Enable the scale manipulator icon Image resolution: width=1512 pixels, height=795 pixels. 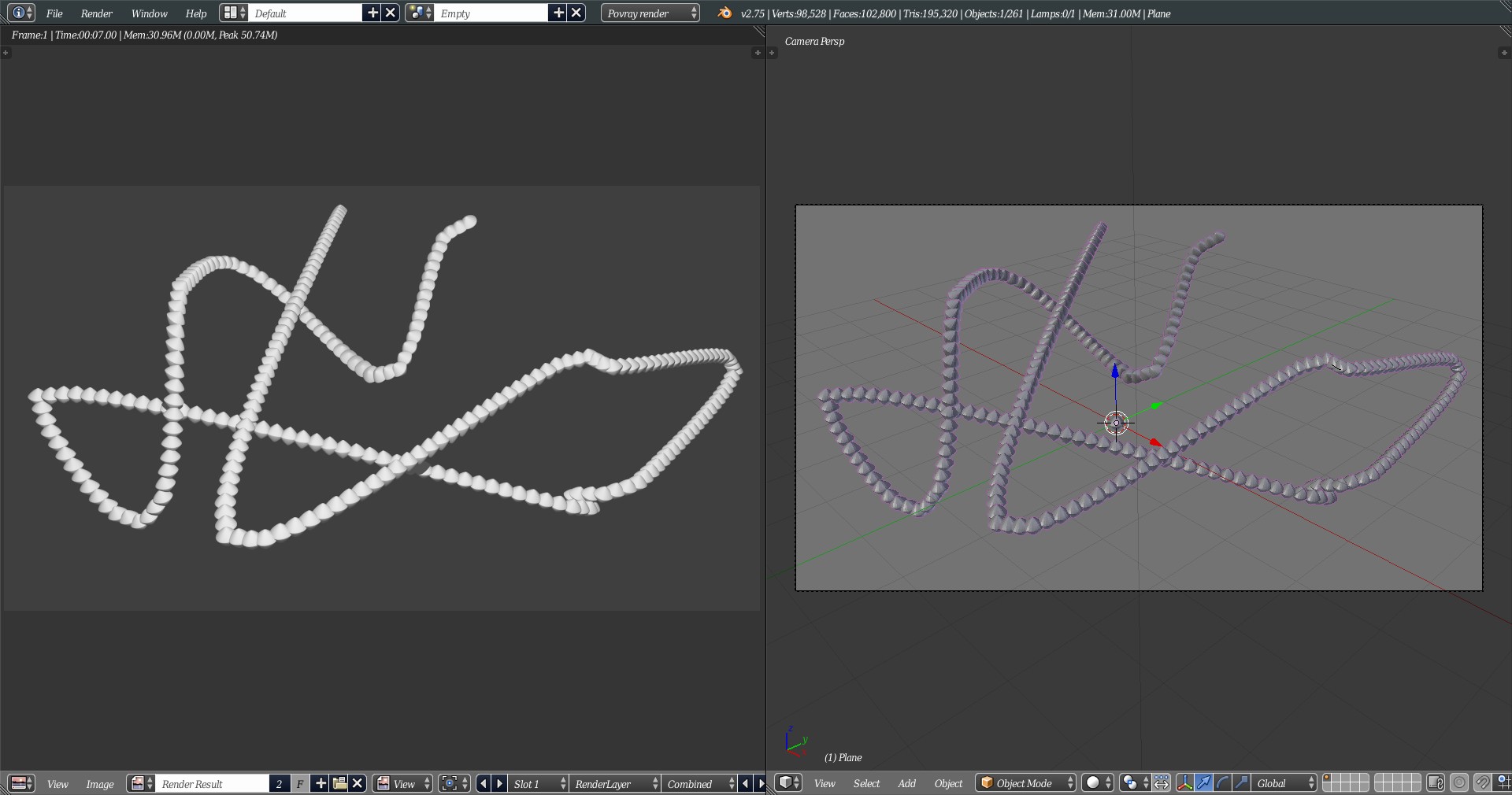(x=1241, y=783)
